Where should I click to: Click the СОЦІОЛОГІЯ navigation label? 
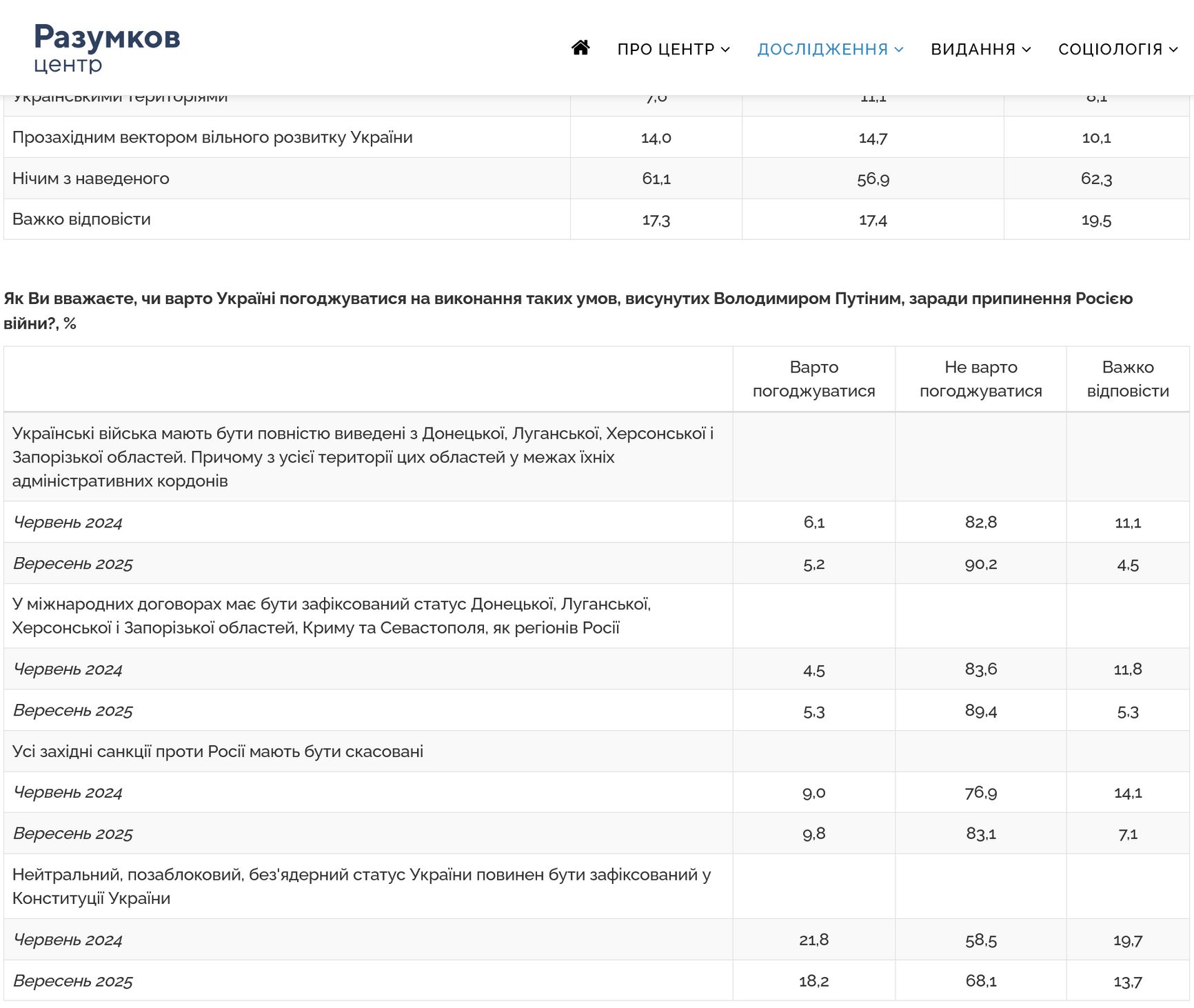tap(1110, 50)
